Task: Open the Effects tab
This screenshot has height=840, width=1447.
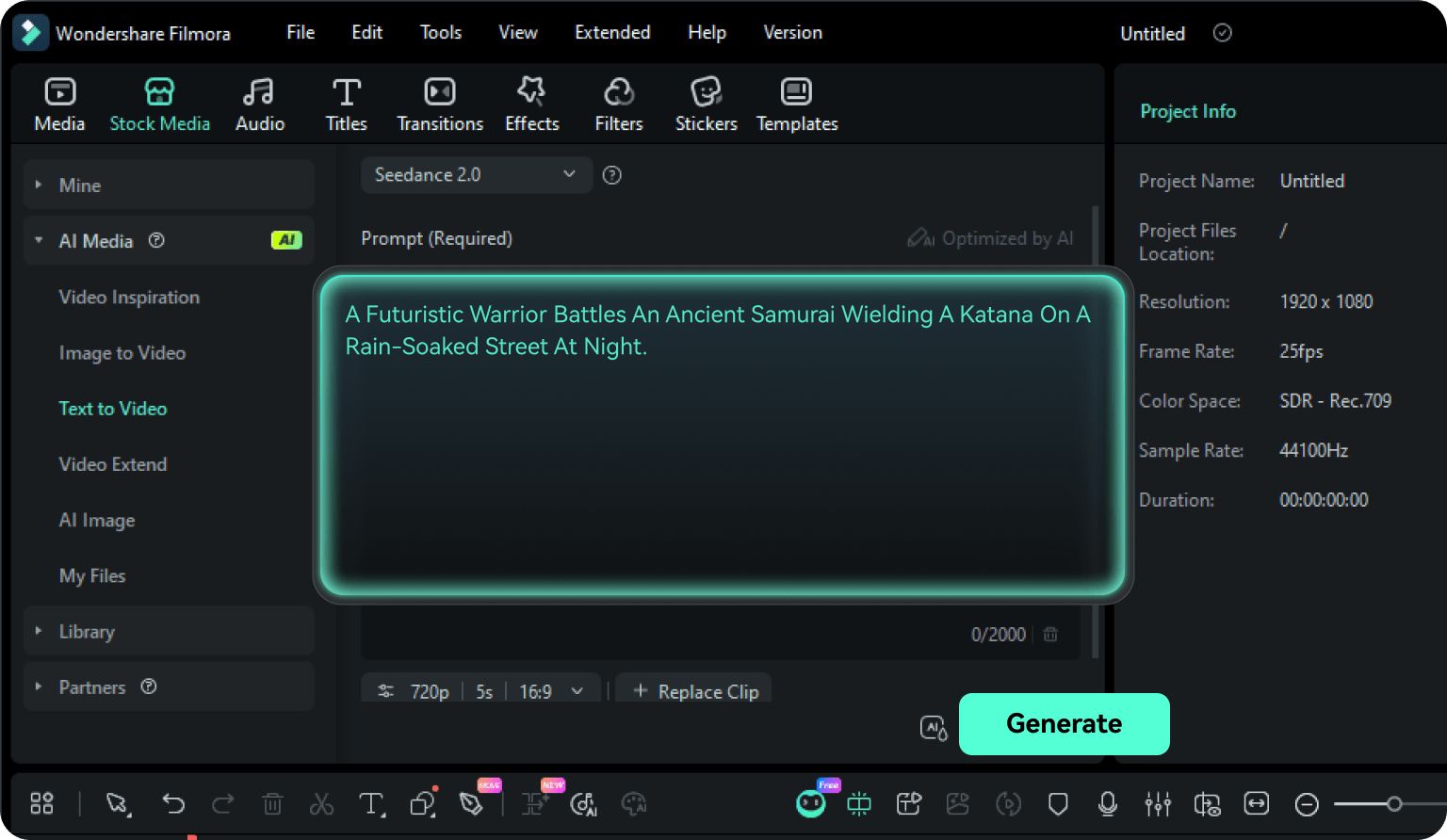Action: [x=531, y=105]
